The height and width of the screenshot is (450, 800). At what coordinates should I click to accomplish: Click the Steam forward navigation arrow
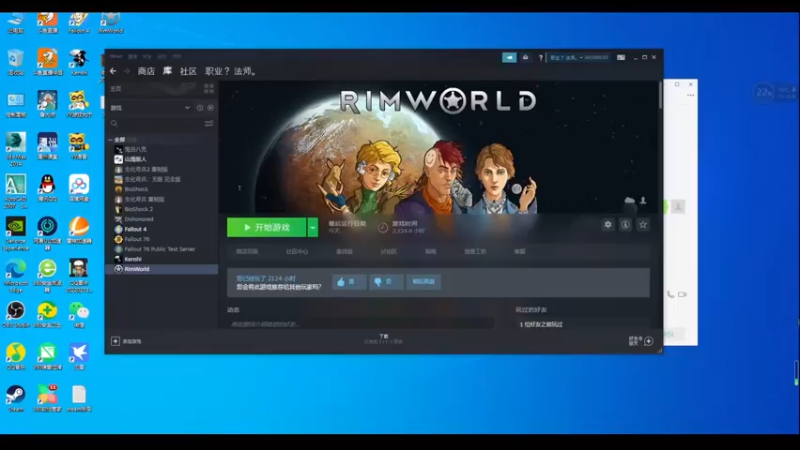(127, 71)
